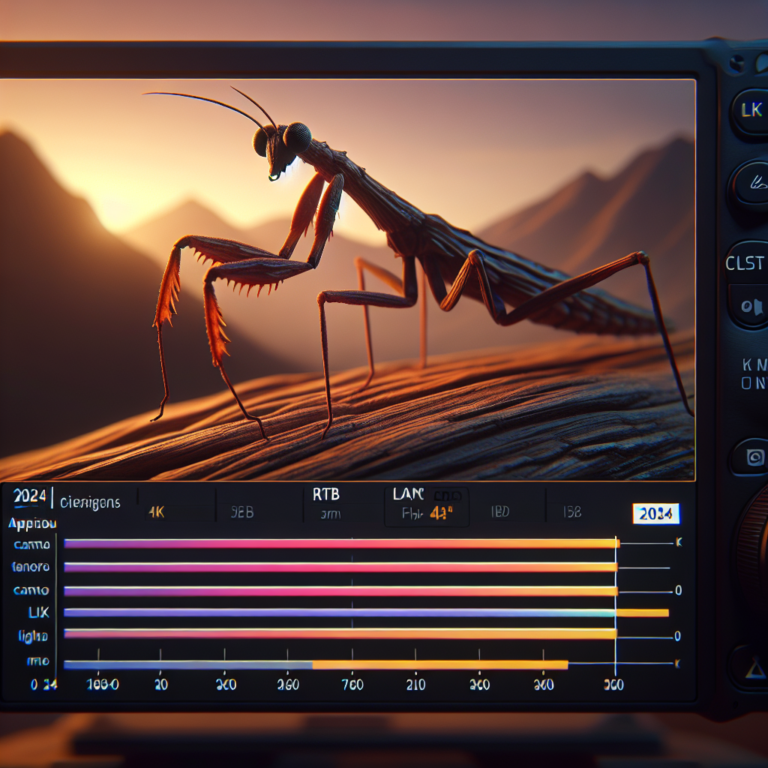Viewport: 768px width, 768px height.
Task: Select the 9EB option
Action: click(x=242, y=512)
